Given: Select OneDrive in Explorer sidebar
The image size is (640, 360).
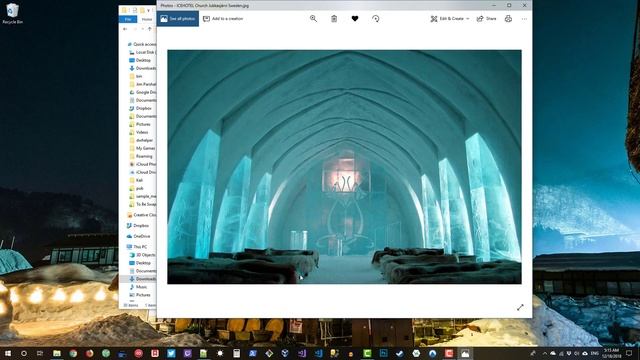Looking at the screenshot, I should (x=139, y=236).
